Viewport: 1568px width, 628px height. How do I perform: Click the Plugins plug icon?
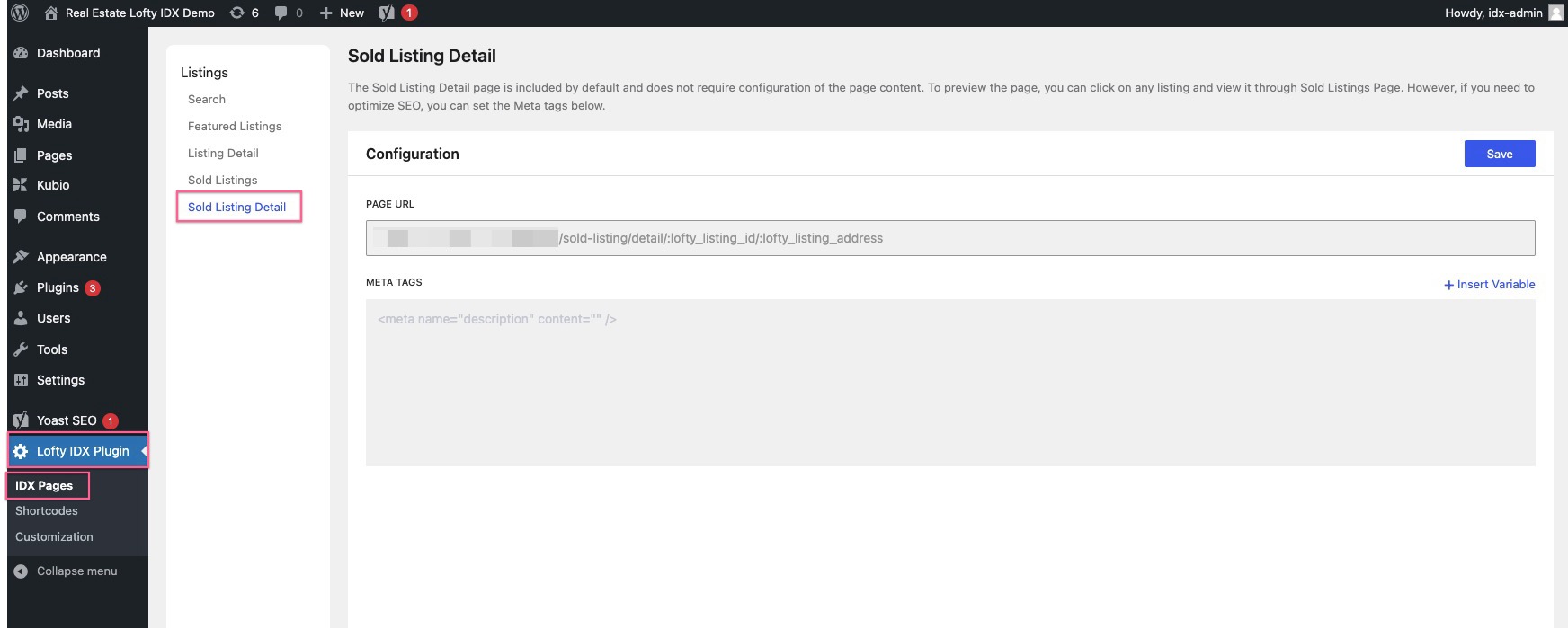(x=21, y=287)
